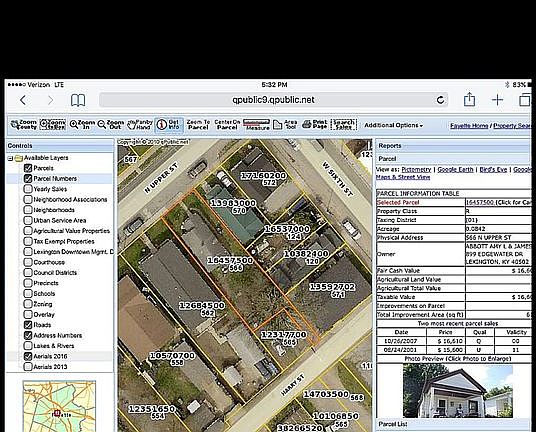Enable the Urban Service Area layer
Viewport: 536px width, 432px height.
pyautogui.click(x=28, y=220)
